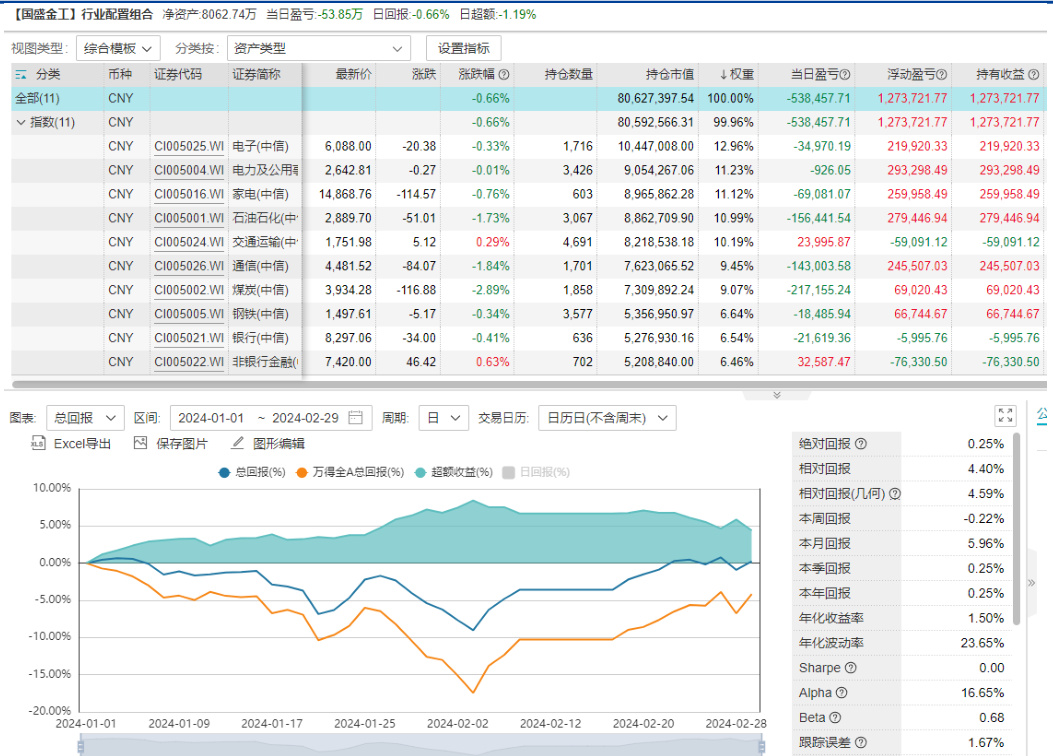
Task: Click the fullscreen expand icon above stats panel
Action: tap(1005, 416)
